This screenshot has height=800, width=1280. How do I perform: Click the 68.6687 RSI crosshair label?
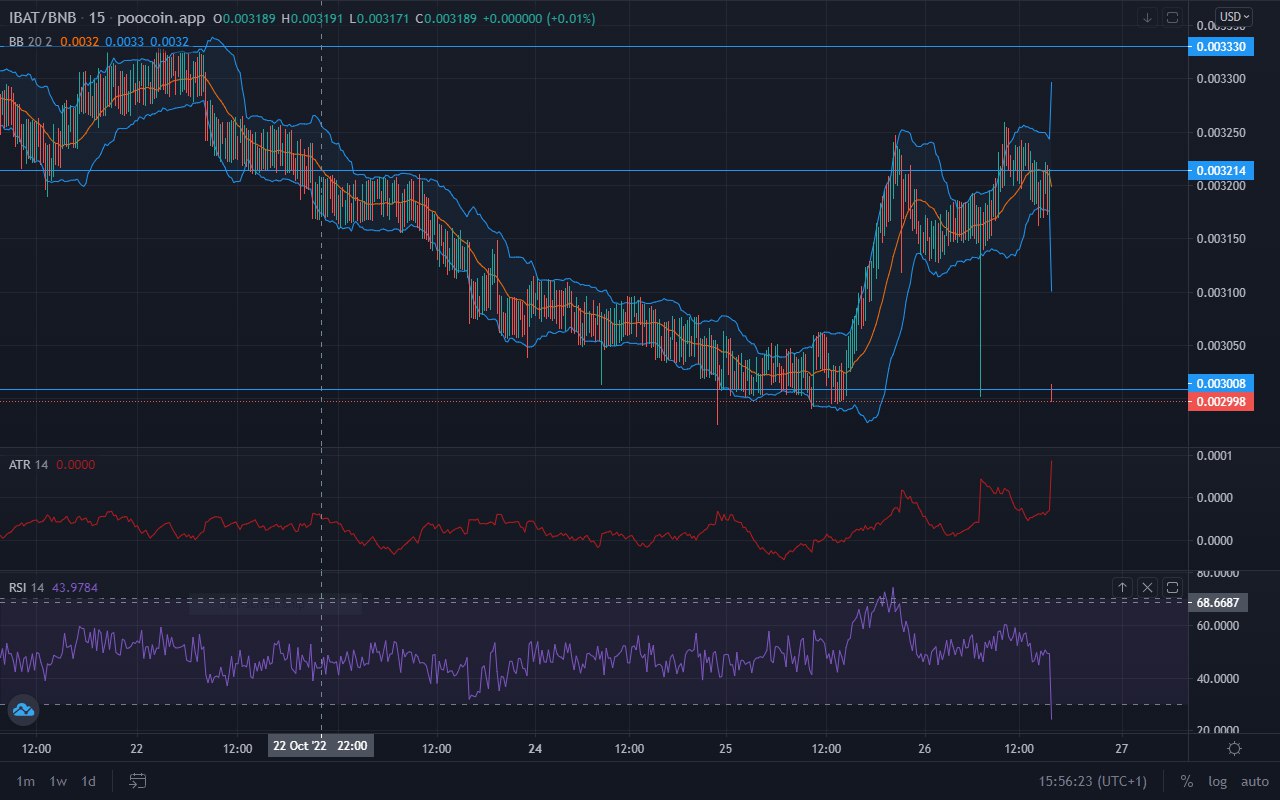pyautogui.click(x=1218, y=603)
